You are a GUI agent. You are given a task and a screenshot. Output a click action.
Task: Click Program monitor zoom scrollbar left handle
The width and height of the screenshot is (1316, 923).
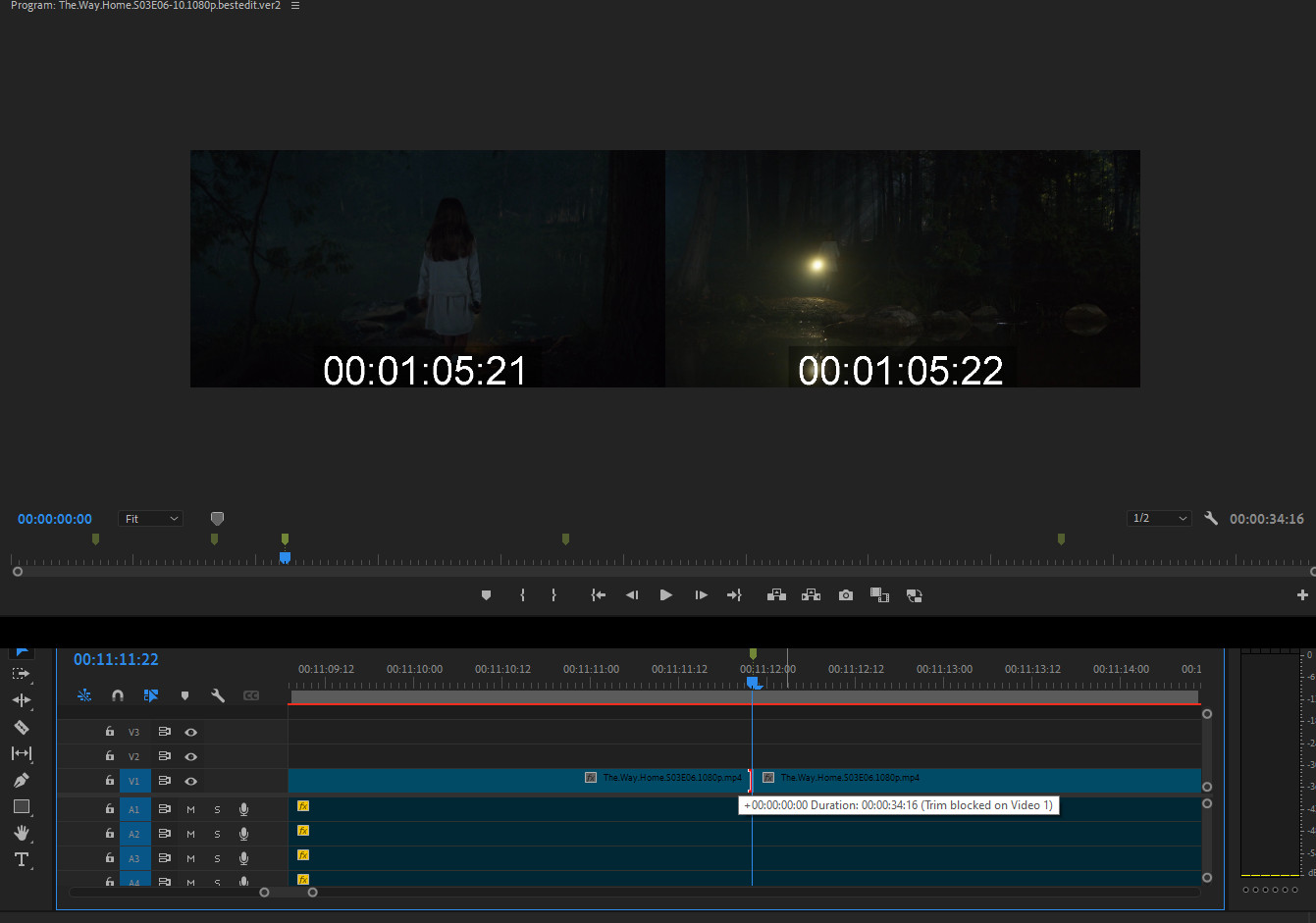coord(18,571)
